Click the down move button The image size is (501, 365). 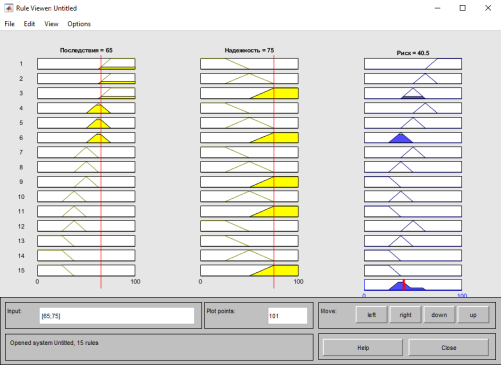coord(439,315)
